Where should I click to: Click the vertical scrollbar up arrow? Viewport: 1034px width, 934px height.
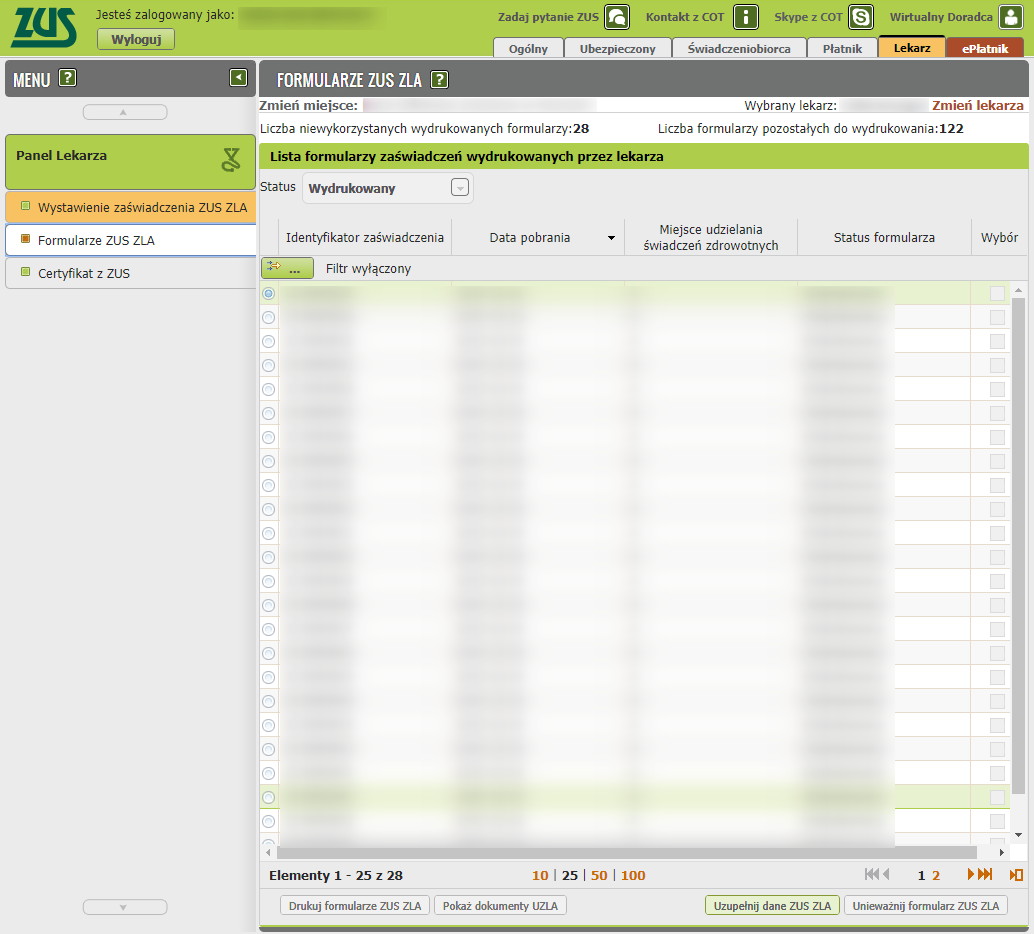pyautogui.click(x=1018, y=290)
